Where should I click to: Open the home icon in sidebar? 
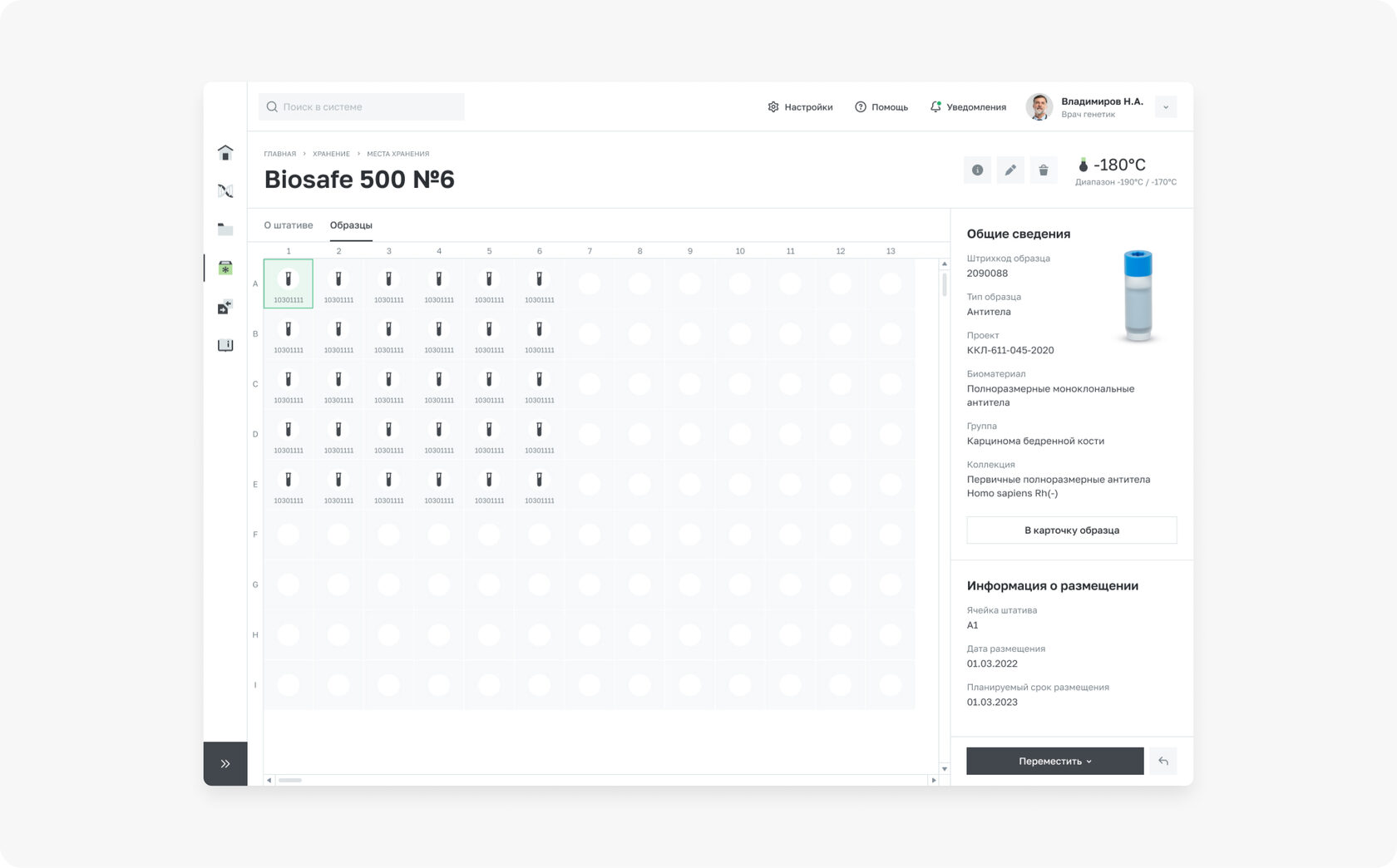coord(225,152)
